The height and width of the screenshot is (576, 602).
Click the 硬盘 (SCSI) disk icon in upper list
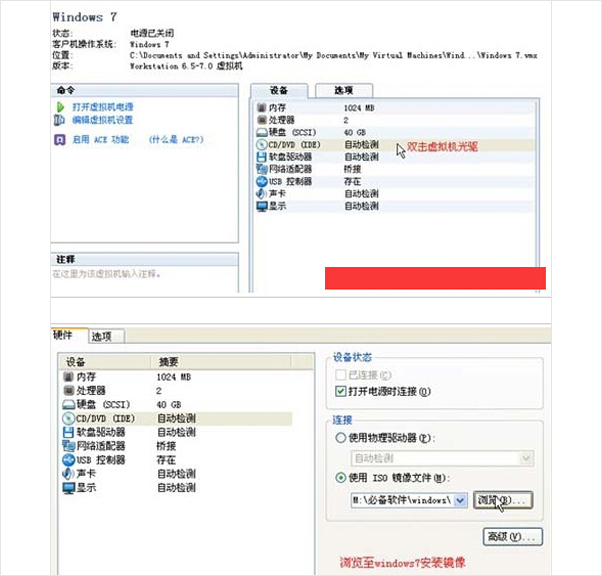click(261, 132)
